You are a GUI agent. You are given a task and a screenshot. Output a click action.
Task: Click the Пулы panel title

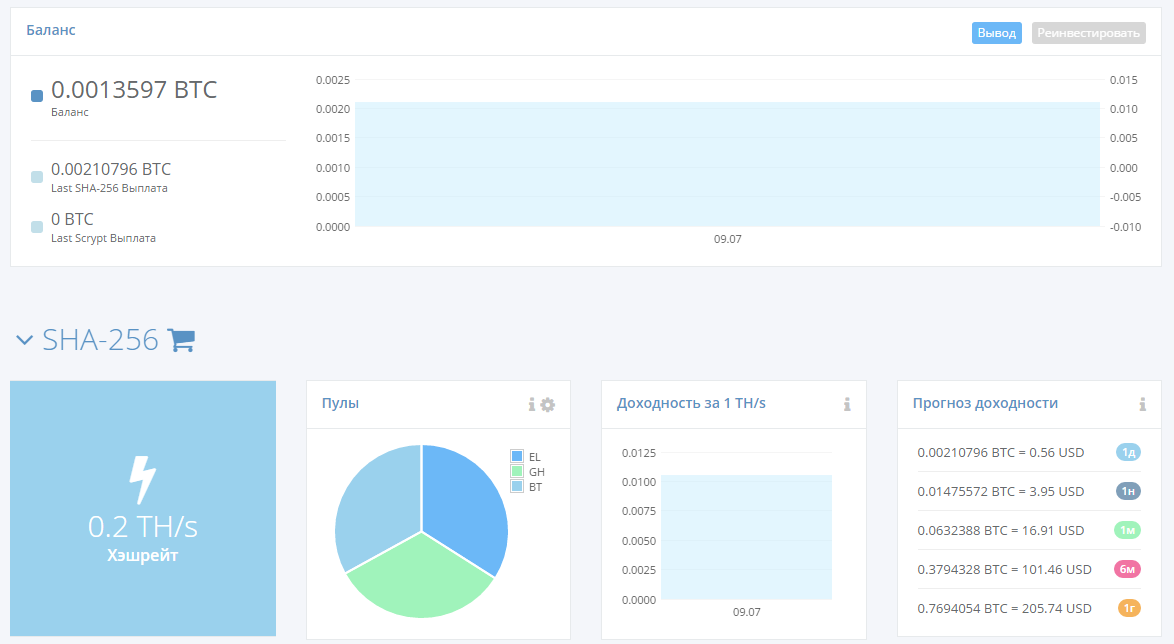tap(340, 403)
